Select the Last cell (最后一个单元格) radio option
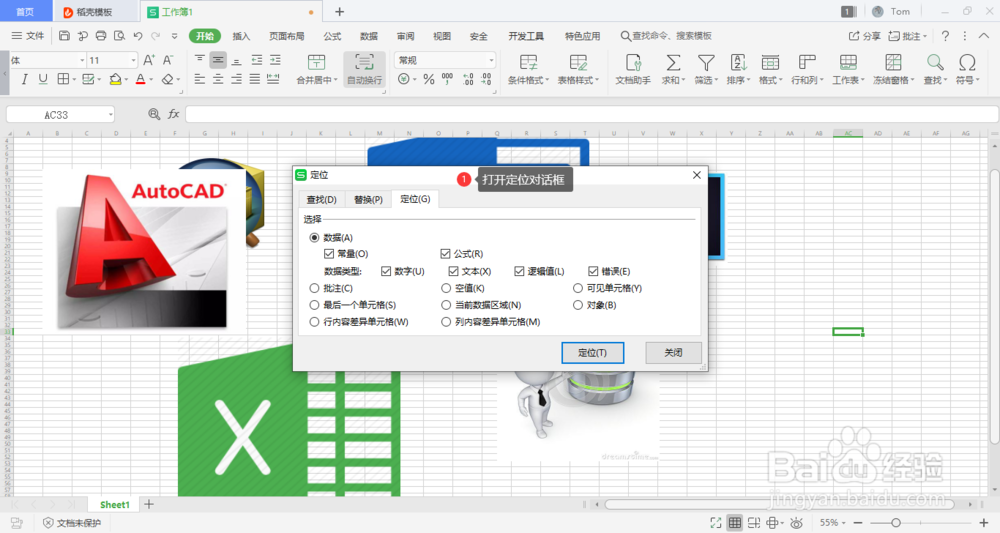Viewport: 1000px width, 533px height. tap(314, 305)
